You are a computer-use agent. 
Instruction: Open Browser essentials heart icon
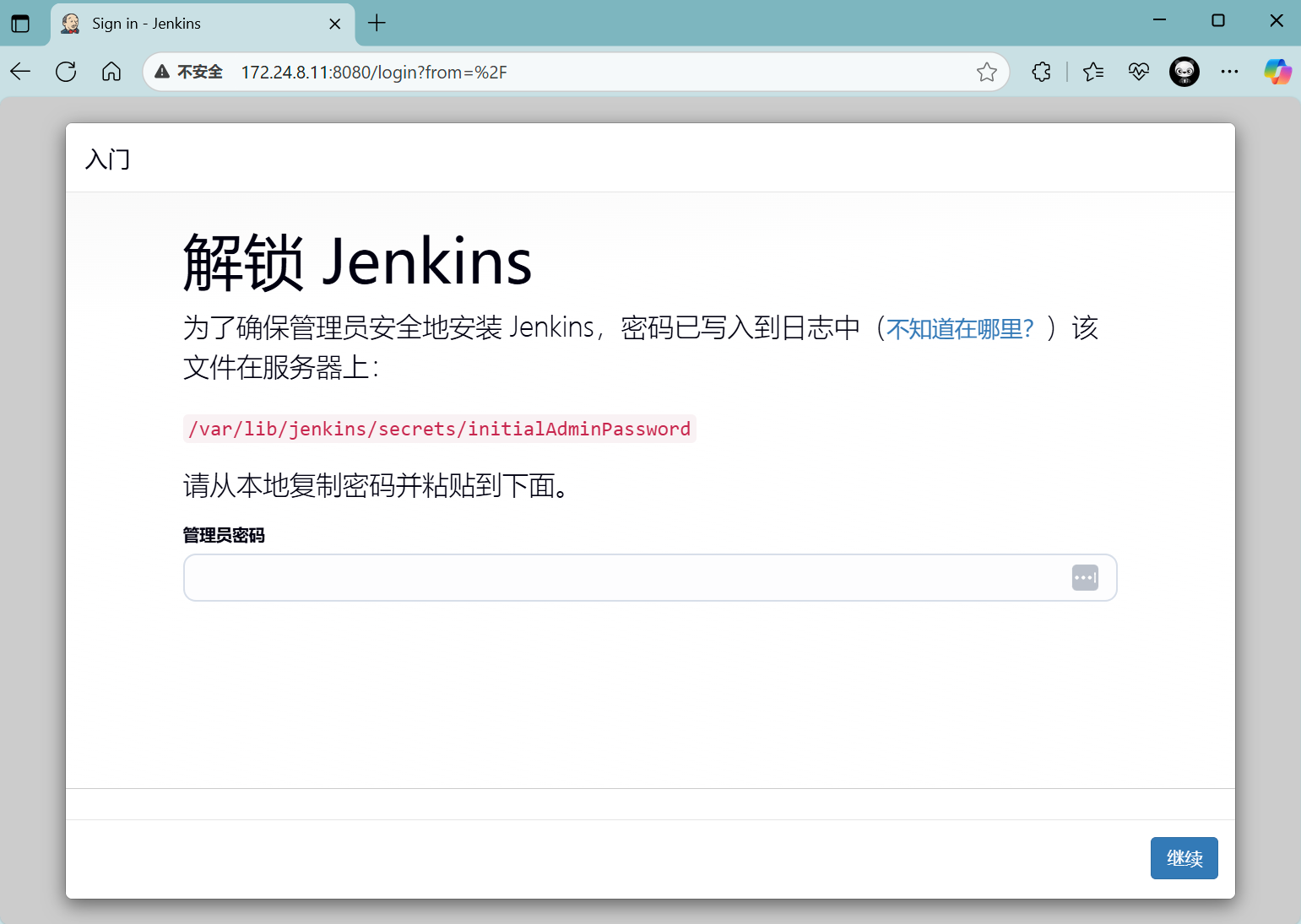1138,73
